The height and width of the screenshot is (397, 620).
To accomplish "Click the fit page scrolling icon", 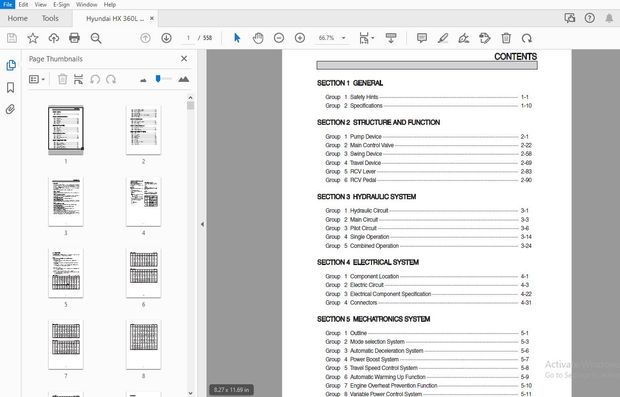I will [x=364, y=38].
